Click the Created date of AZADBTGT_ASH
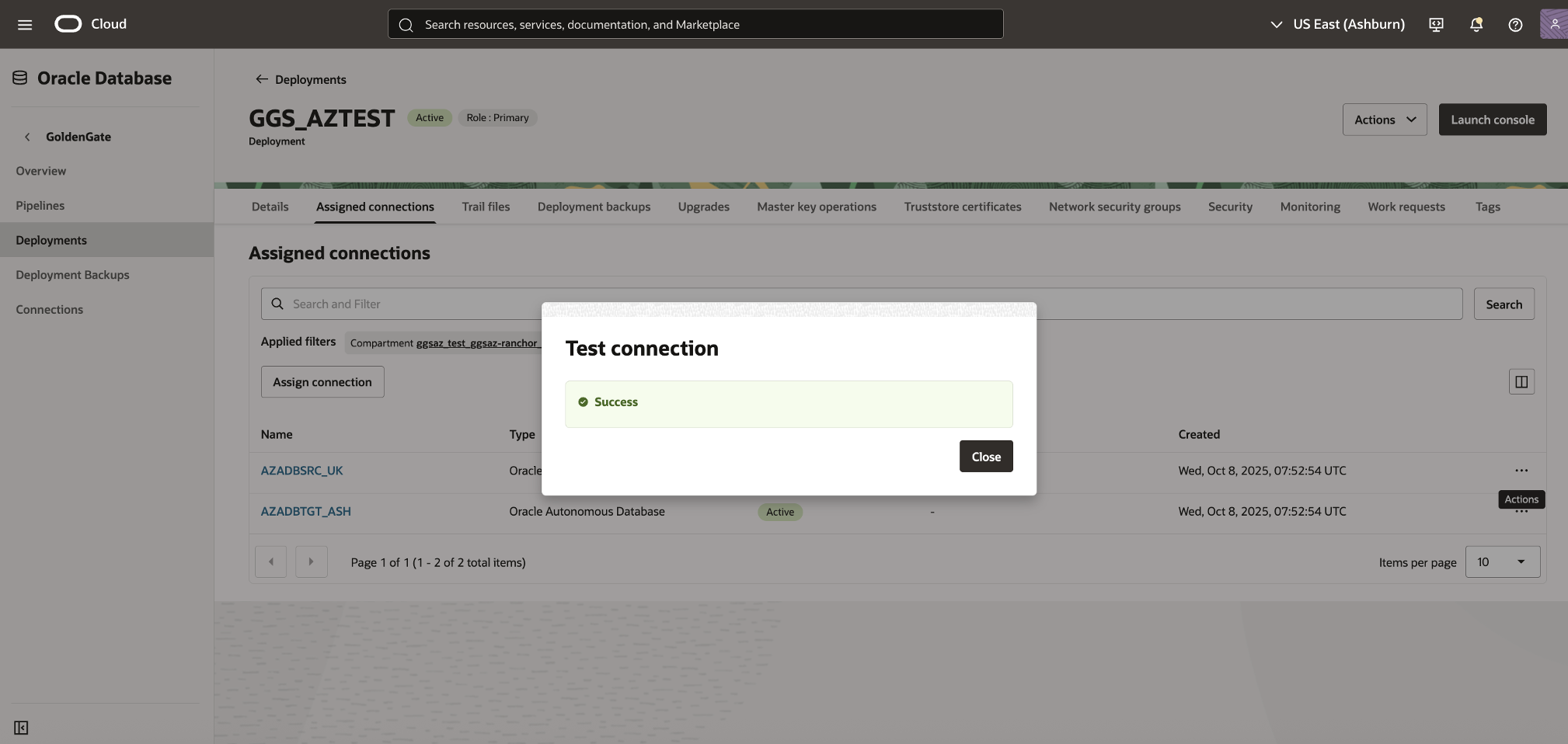1568x744 pixels. click(1262, 511)
